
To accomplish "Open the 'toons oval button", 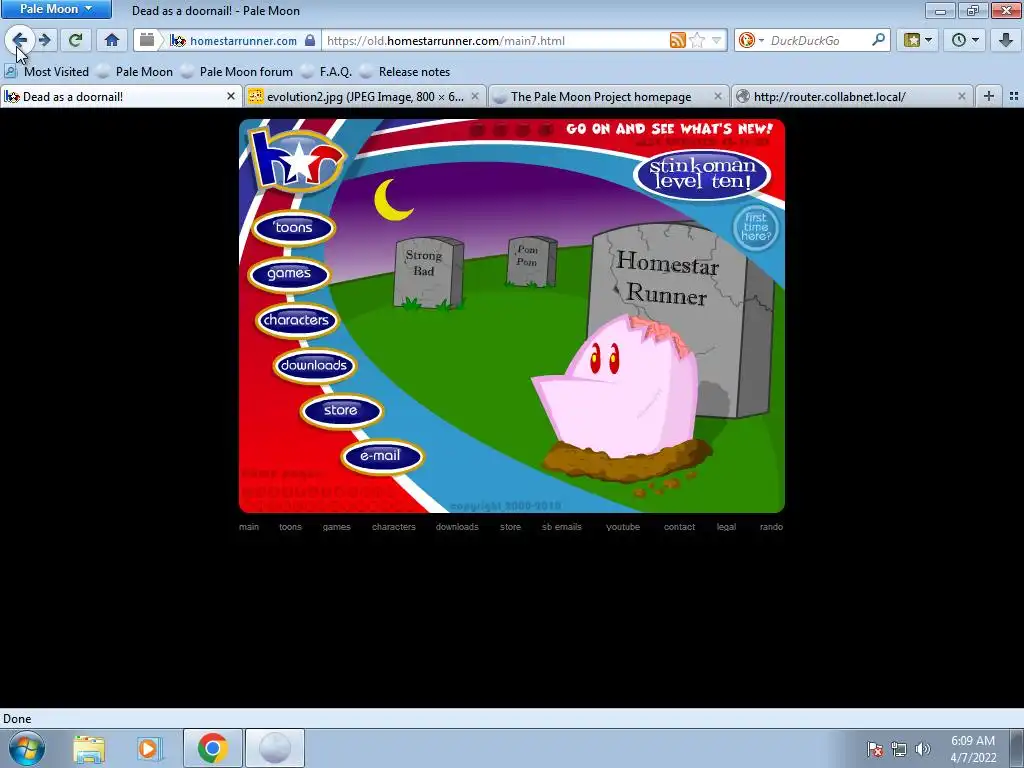I will (293, 228).
